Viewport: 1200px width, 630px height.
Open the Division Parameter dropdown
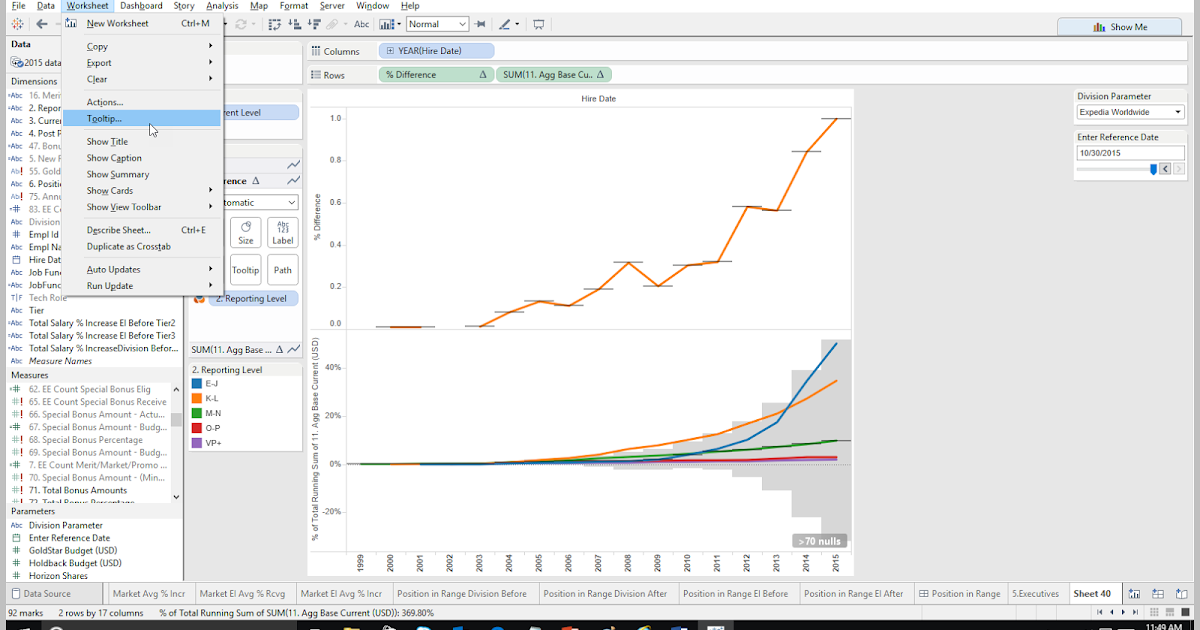[1177, 112]
